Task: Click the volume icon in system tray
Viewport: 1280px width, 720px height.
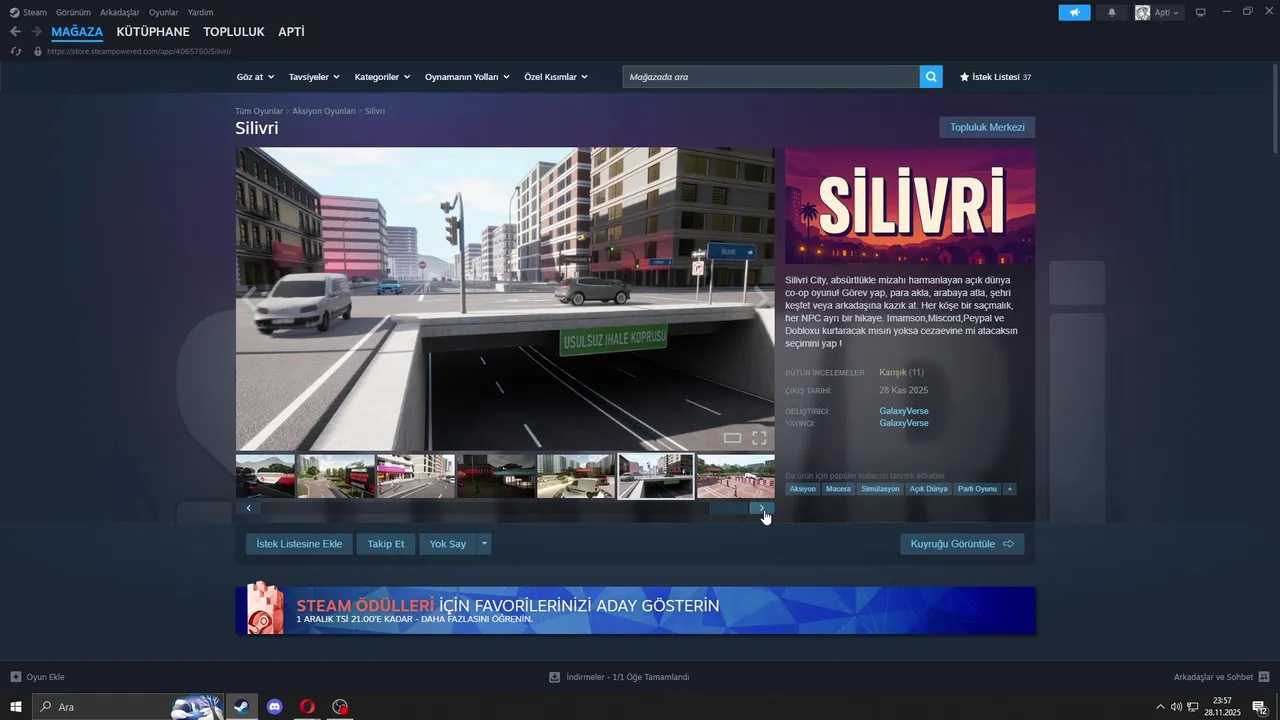Action: pyautogui.click(x=1176, y=707)
